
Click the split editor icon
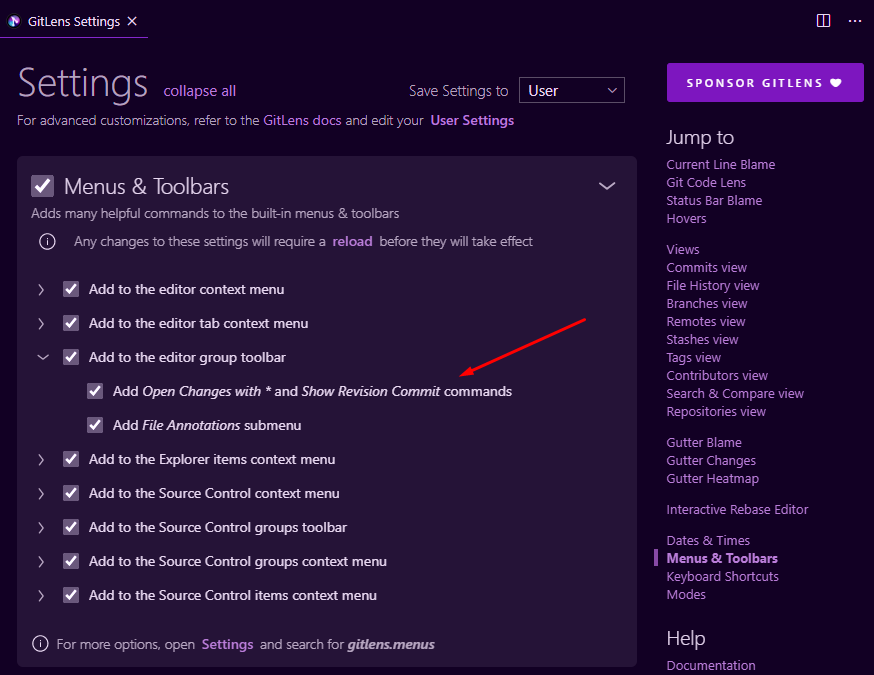tap(822, 20)
